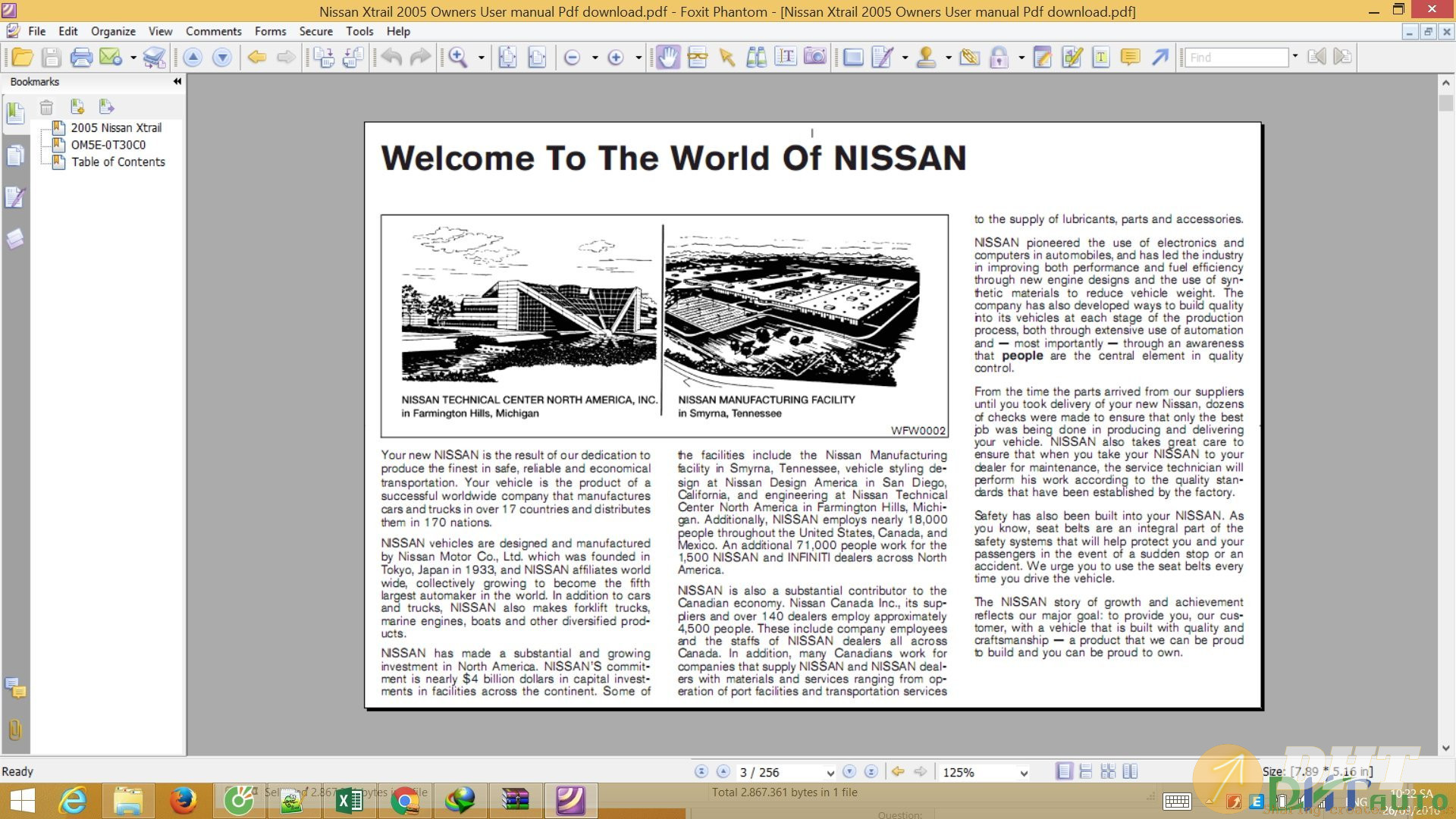Toggle Continuous Facing layout view

tap(1108, 771)
